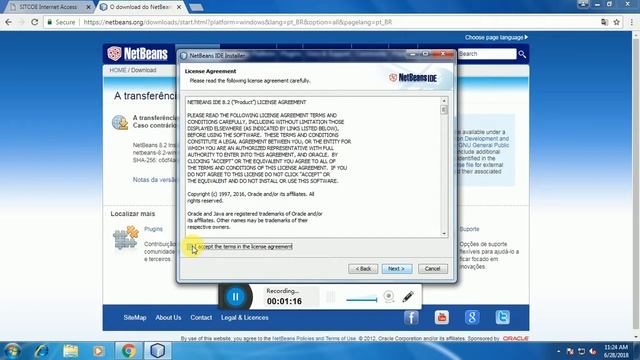Viewport: 640px width, 360px height.
Task: Open the NetBeans YouTube icon
Action: [x=442, y=317]
